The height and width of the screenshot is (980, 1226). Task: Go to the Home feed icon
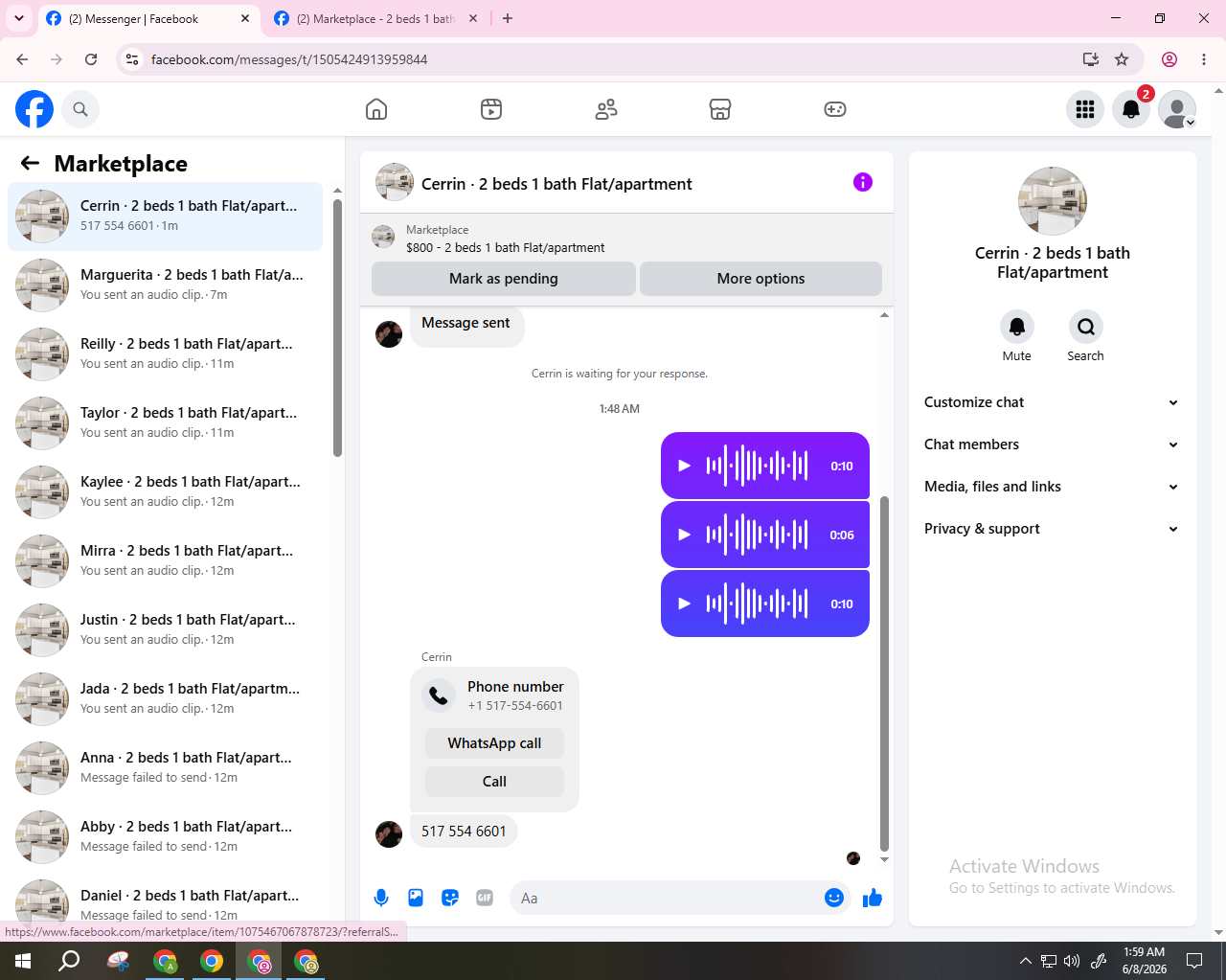[x=376, y=109]
